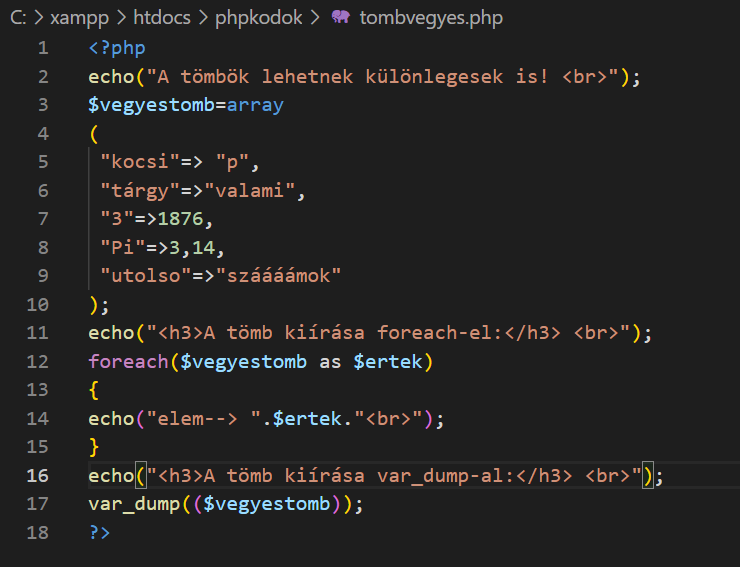Click the opening <?php tag

116,48
